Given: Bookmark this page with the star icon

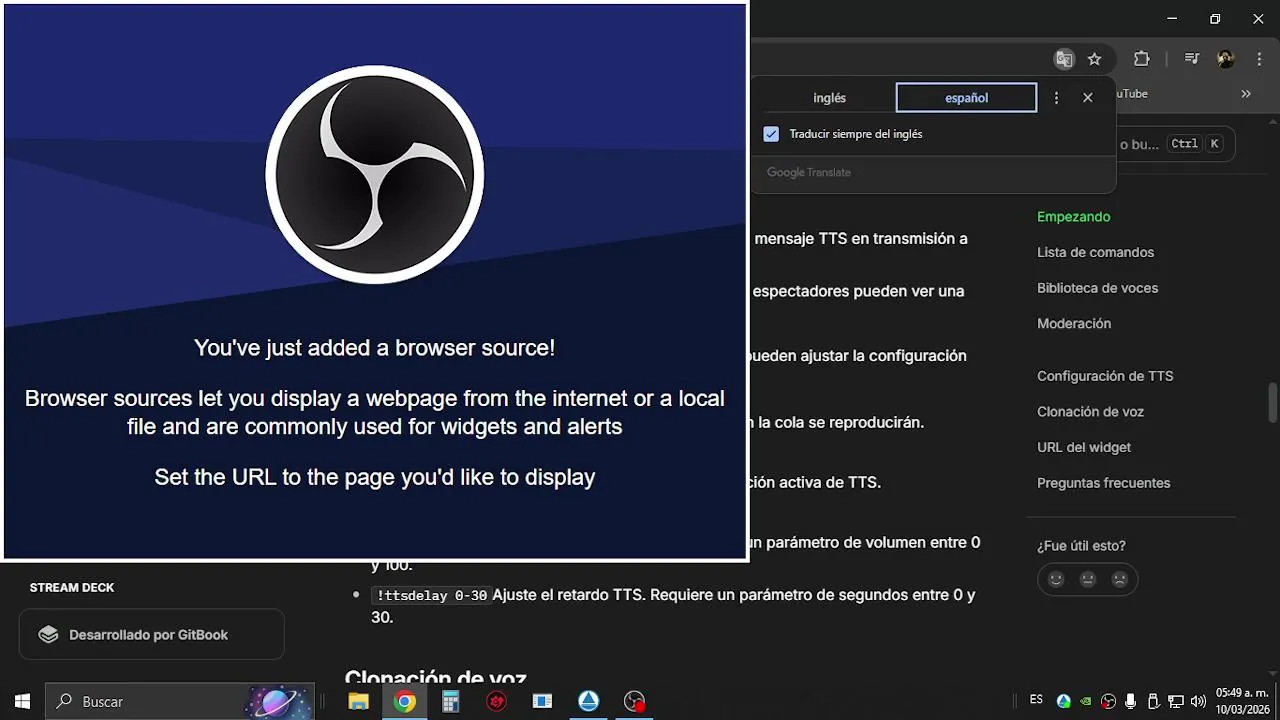Looking at the screenshot, I should pyautogui.click(x=1095, y=59).
